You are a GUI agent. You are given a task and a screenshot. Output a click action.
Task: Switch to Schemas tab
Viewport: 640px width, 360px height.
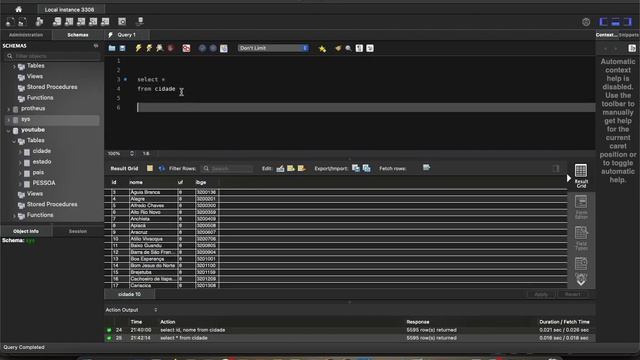[78, 35]
